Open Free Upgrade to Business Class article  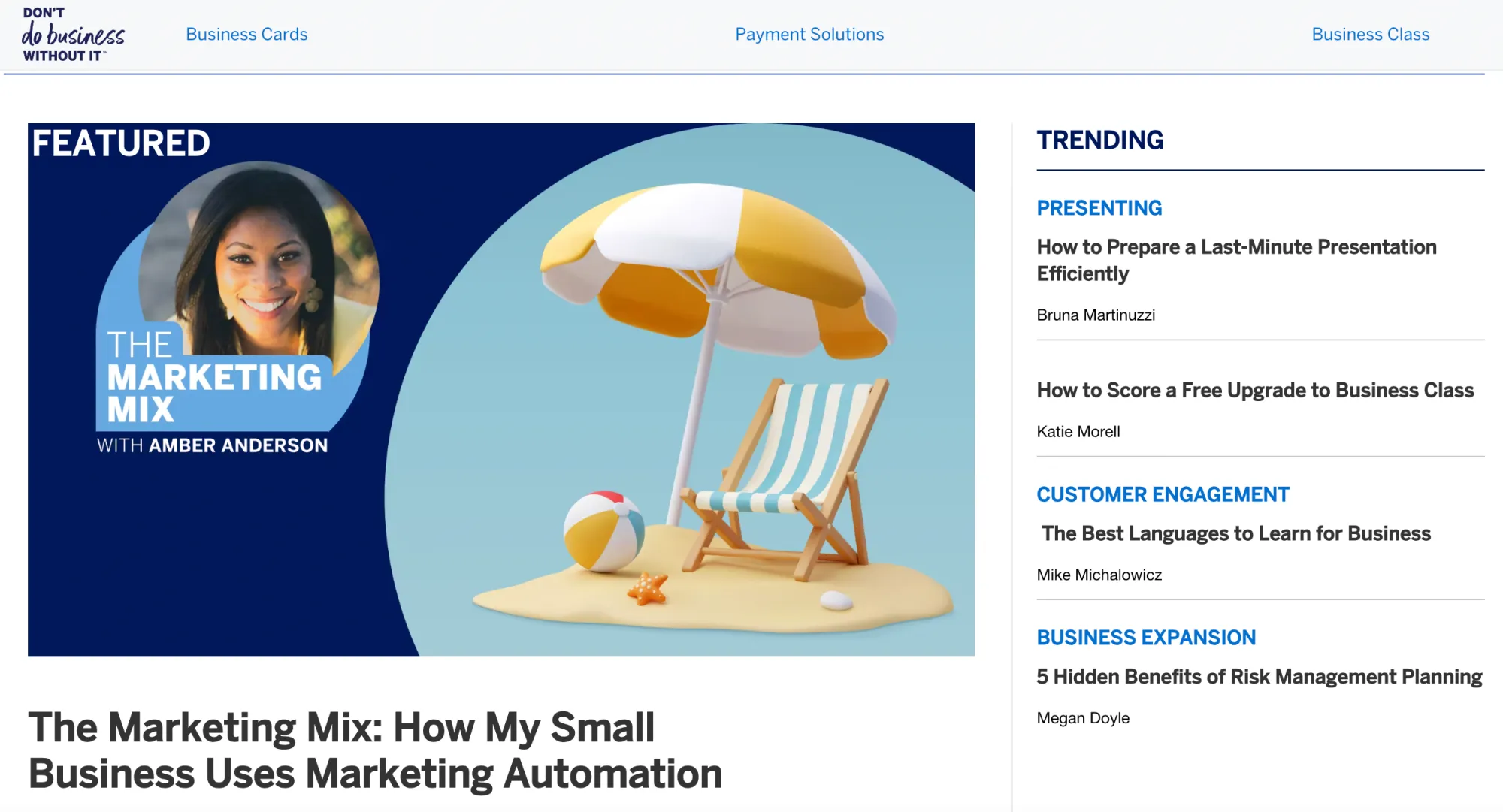pos(1255,391)
